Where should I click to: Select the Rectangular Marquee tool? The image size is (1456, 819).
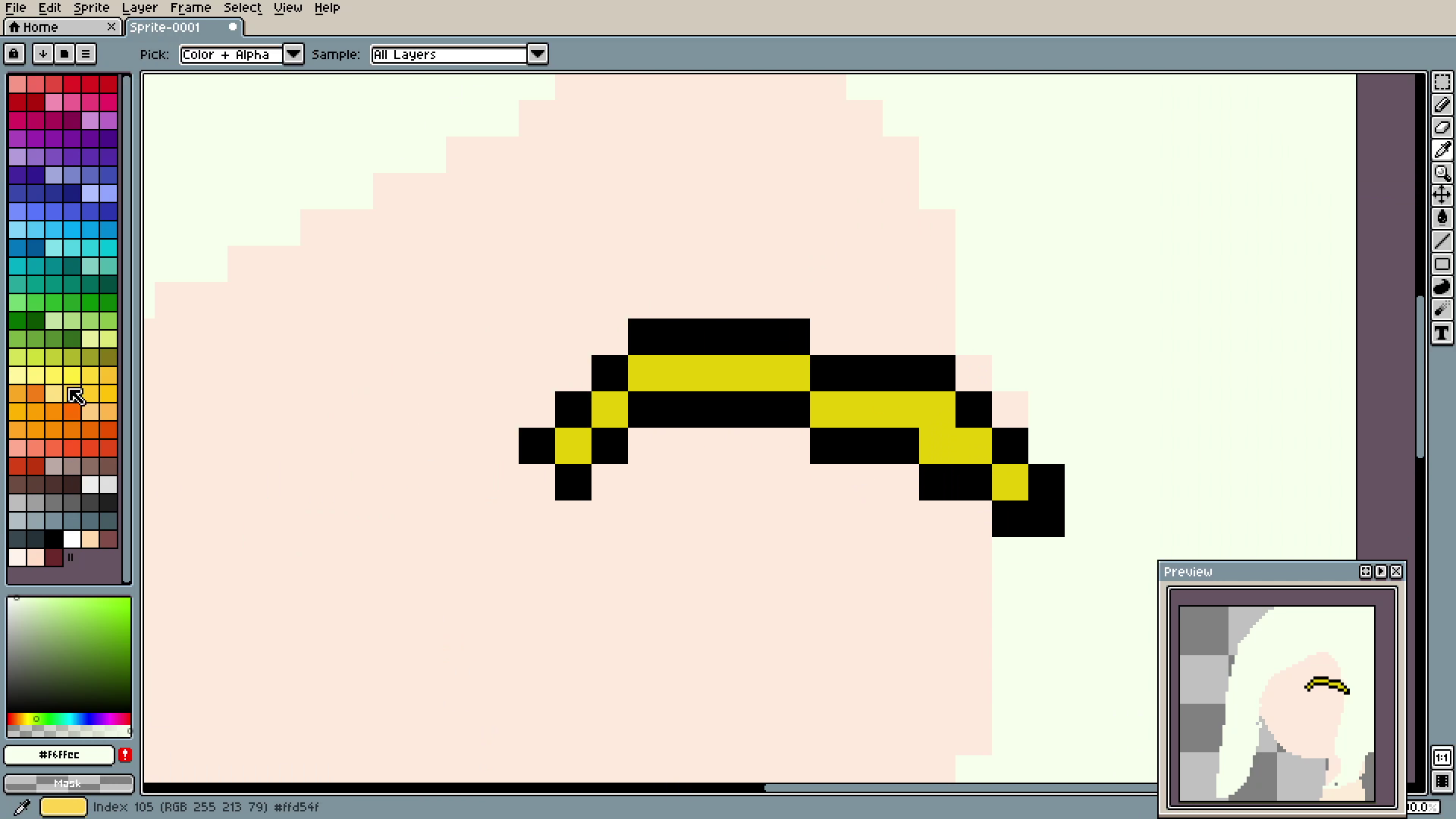(x=1442, y=82)
